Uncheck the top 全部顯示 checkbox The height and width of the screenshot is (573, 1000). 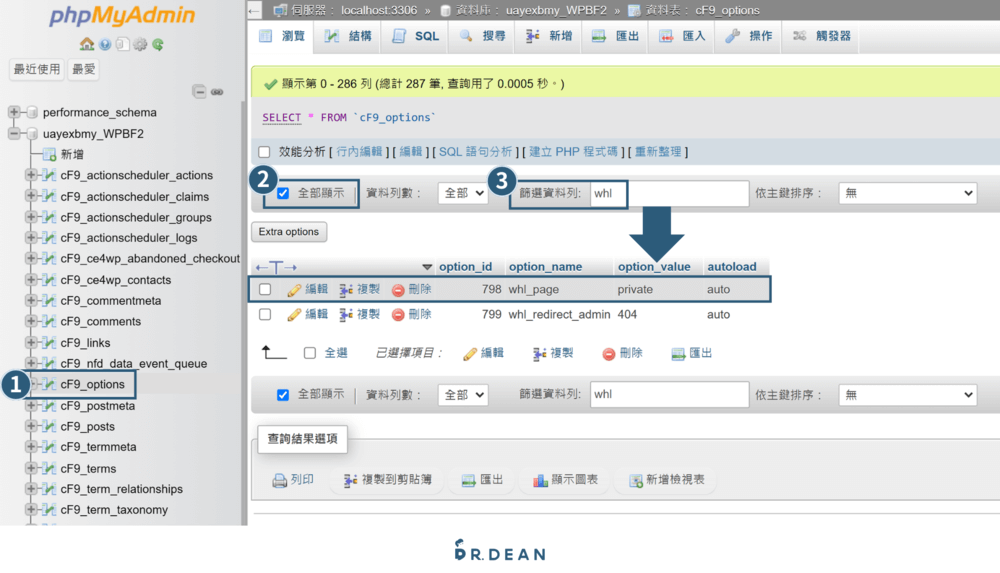pos(283,193)
